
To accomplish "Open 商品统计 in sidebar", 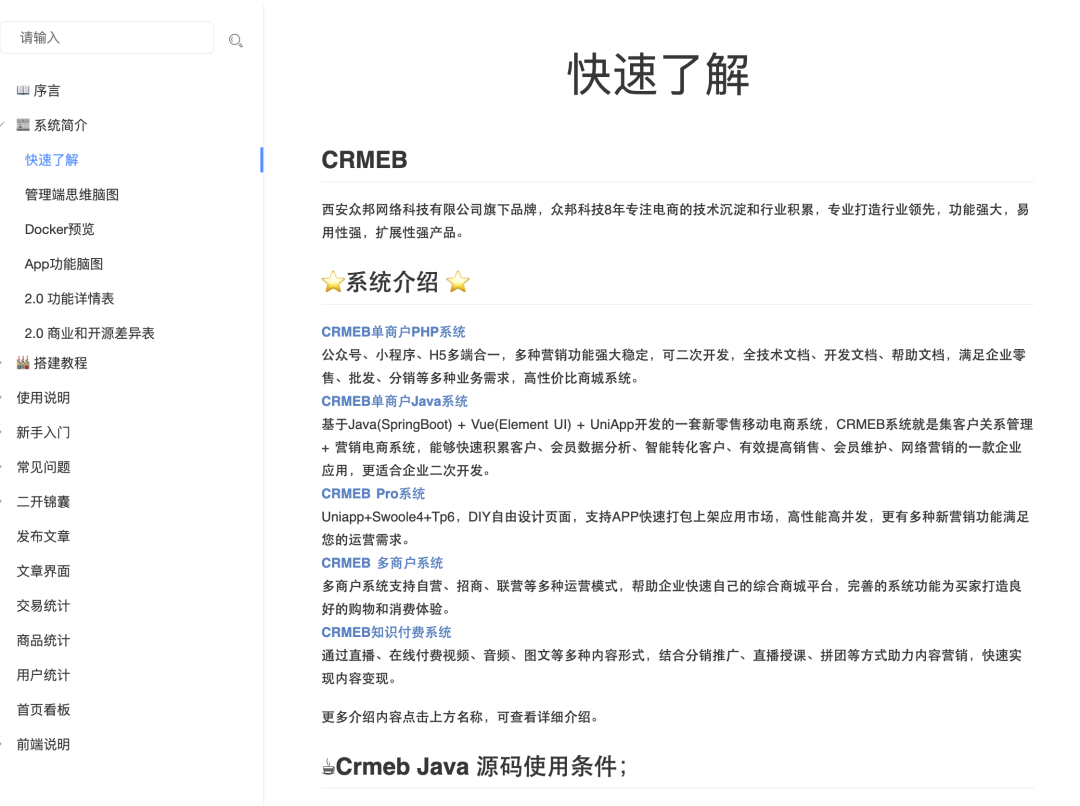I will [x=43, y=640].
